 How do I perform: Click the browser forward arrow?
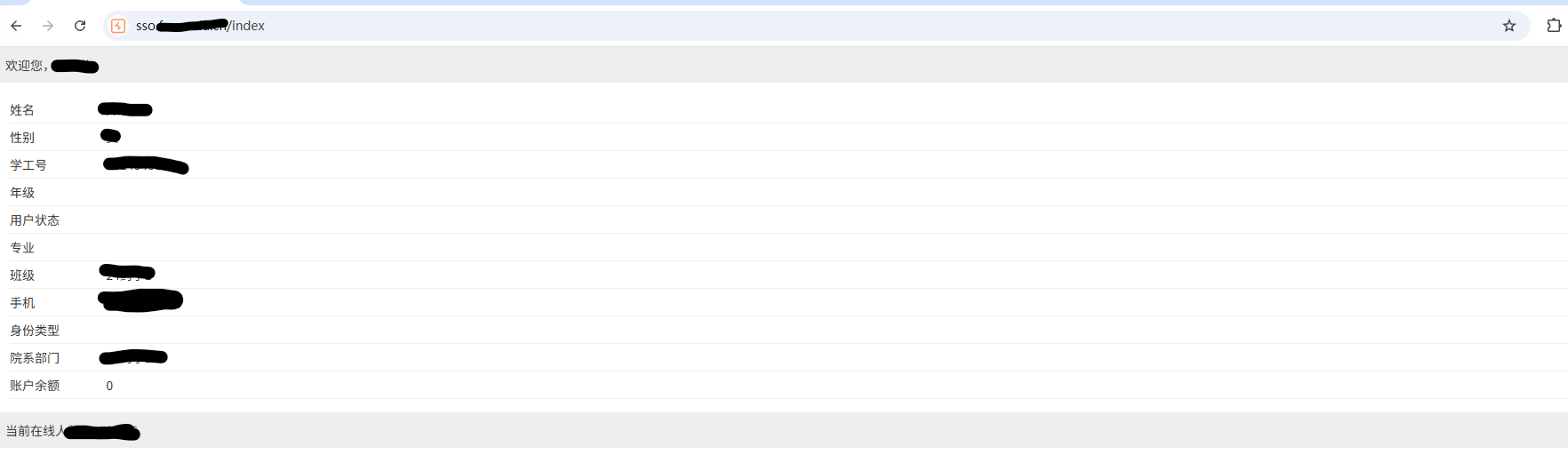point(48,26)
